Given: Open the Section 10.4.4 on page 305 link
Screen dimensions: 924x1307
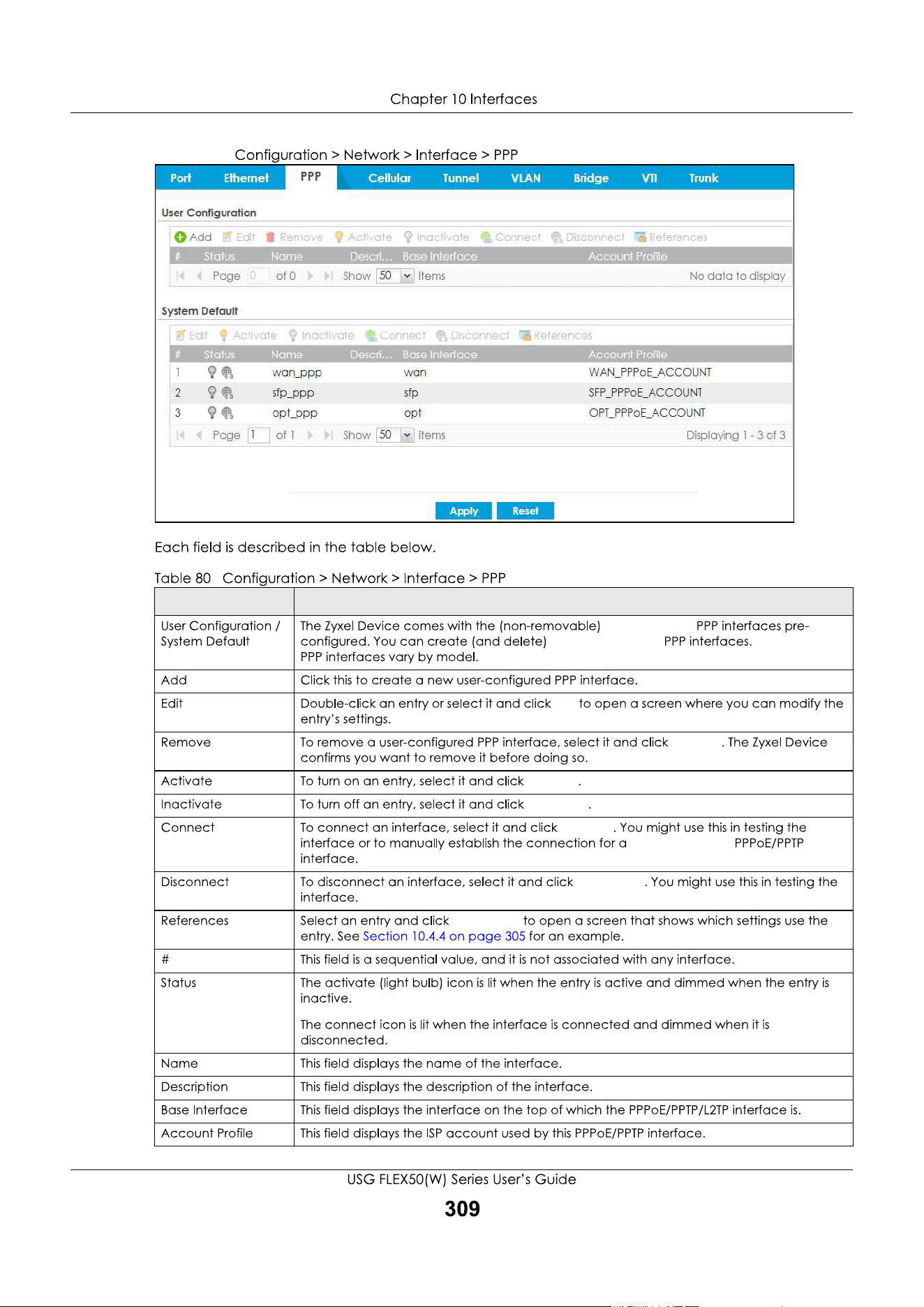Looking at the screenshot, I should [444, 936].
